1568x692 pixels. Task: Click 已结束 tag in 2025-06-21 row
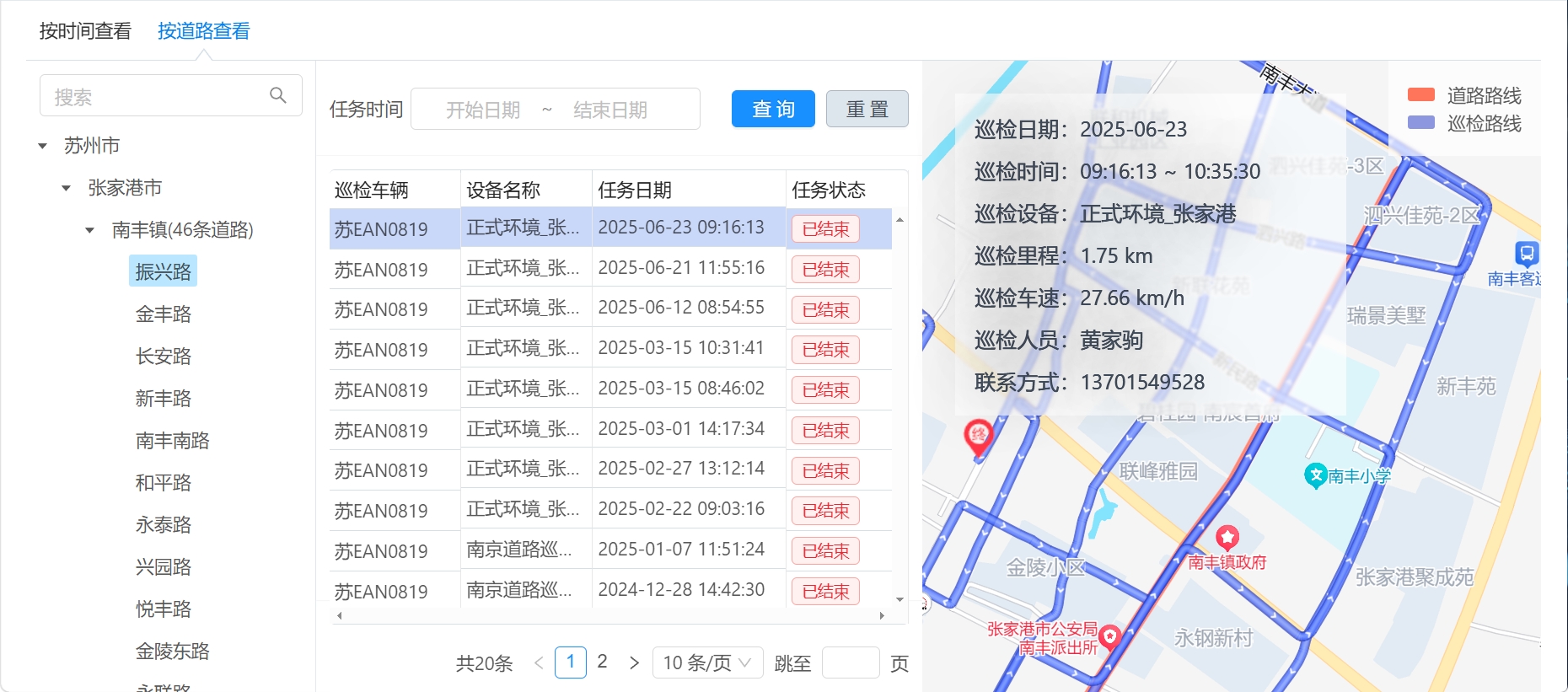point(825,269)
